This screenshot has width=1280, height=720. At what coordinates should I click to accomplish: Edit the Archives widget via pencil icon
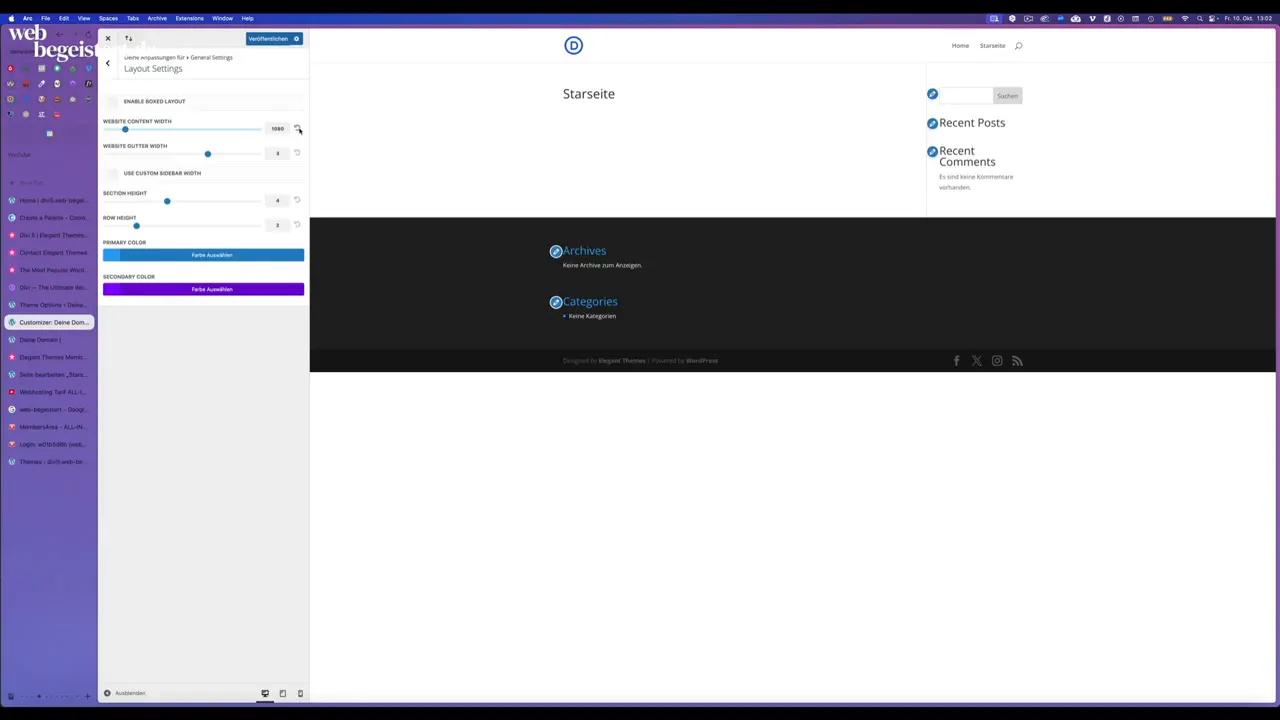[556, 251]
